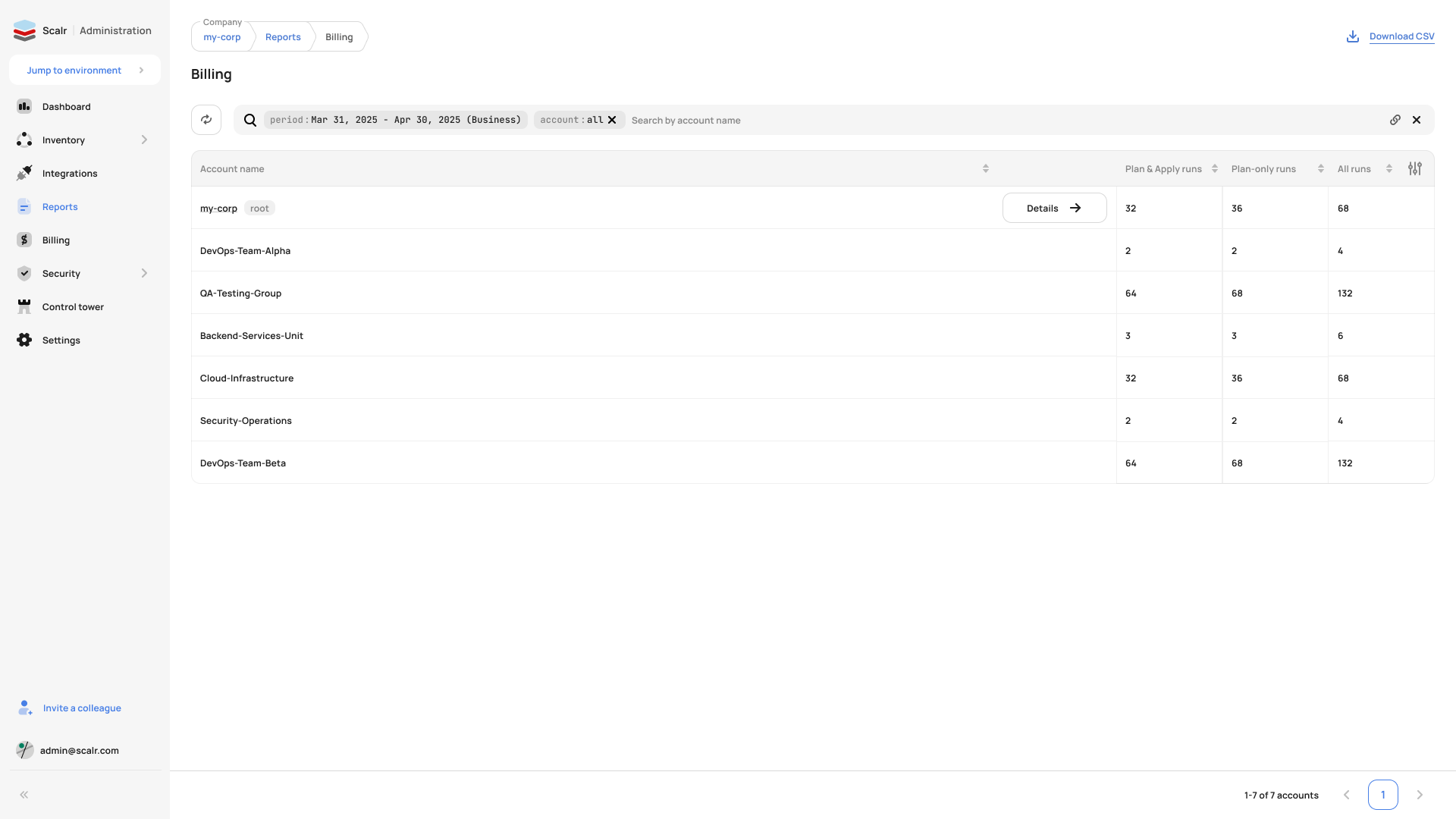Collapse the sidebar with double-chevron icon

(24, 795)
